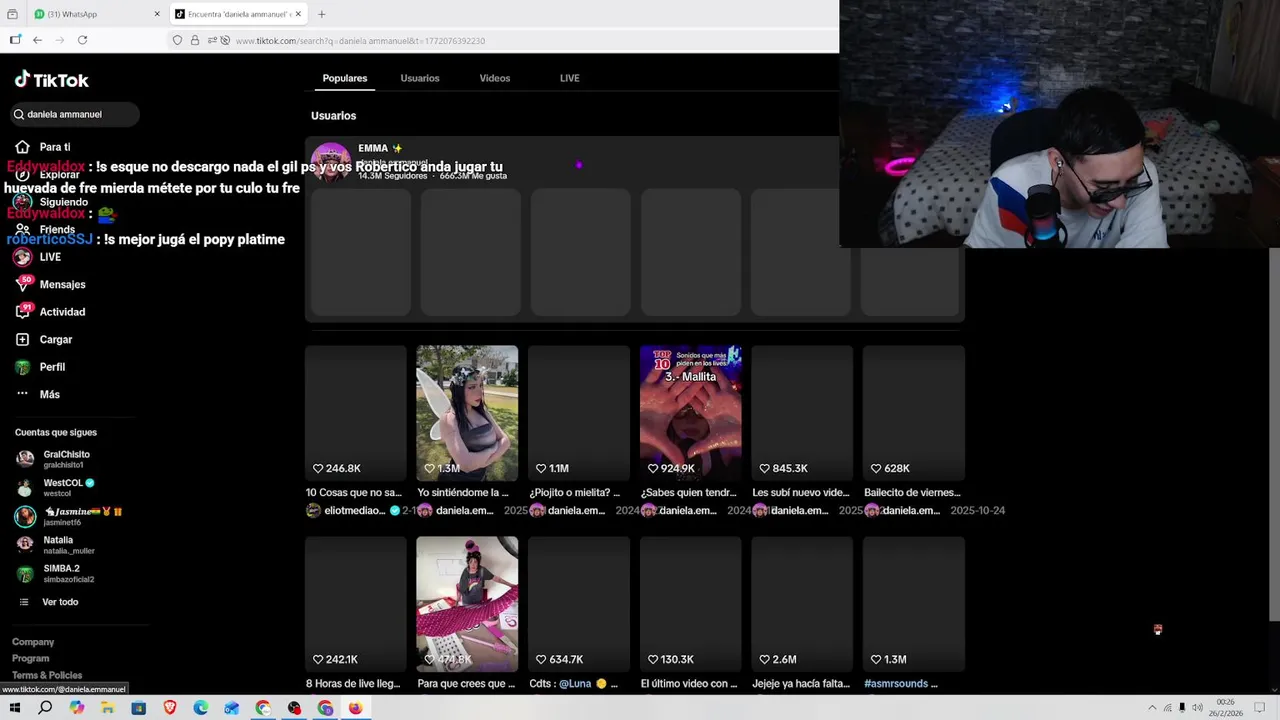This screenshot has width=1280, height=720.
Task: Go back in browser history
Action: [x=37, y=40]
